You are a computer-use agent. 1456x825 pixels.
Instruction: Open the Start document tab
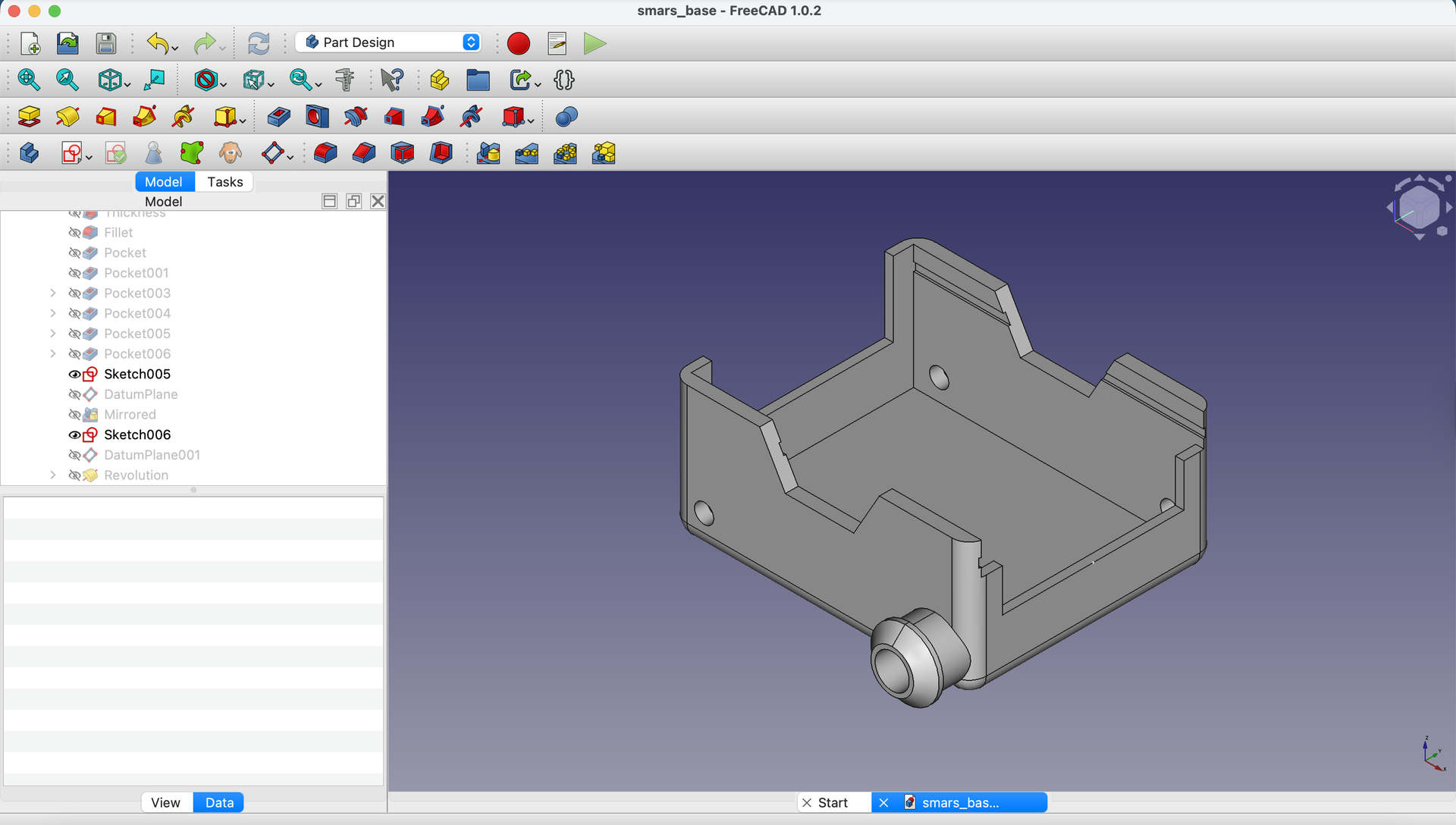(833, 802)
